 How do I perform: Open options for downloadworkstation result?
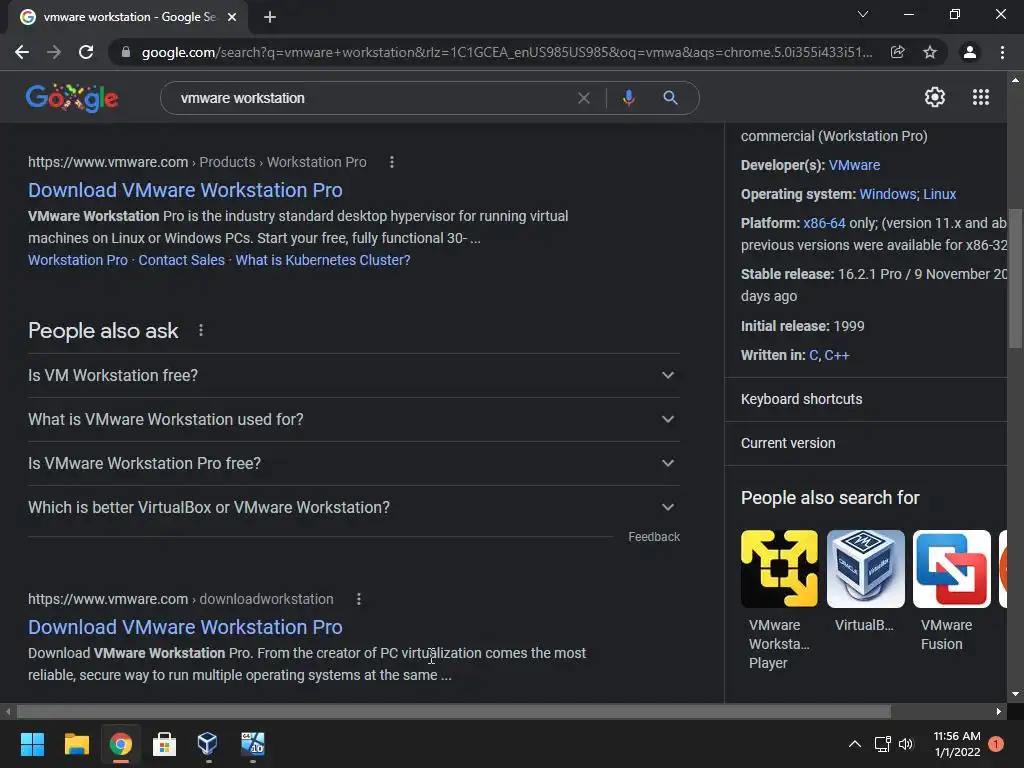coord(359,599)
